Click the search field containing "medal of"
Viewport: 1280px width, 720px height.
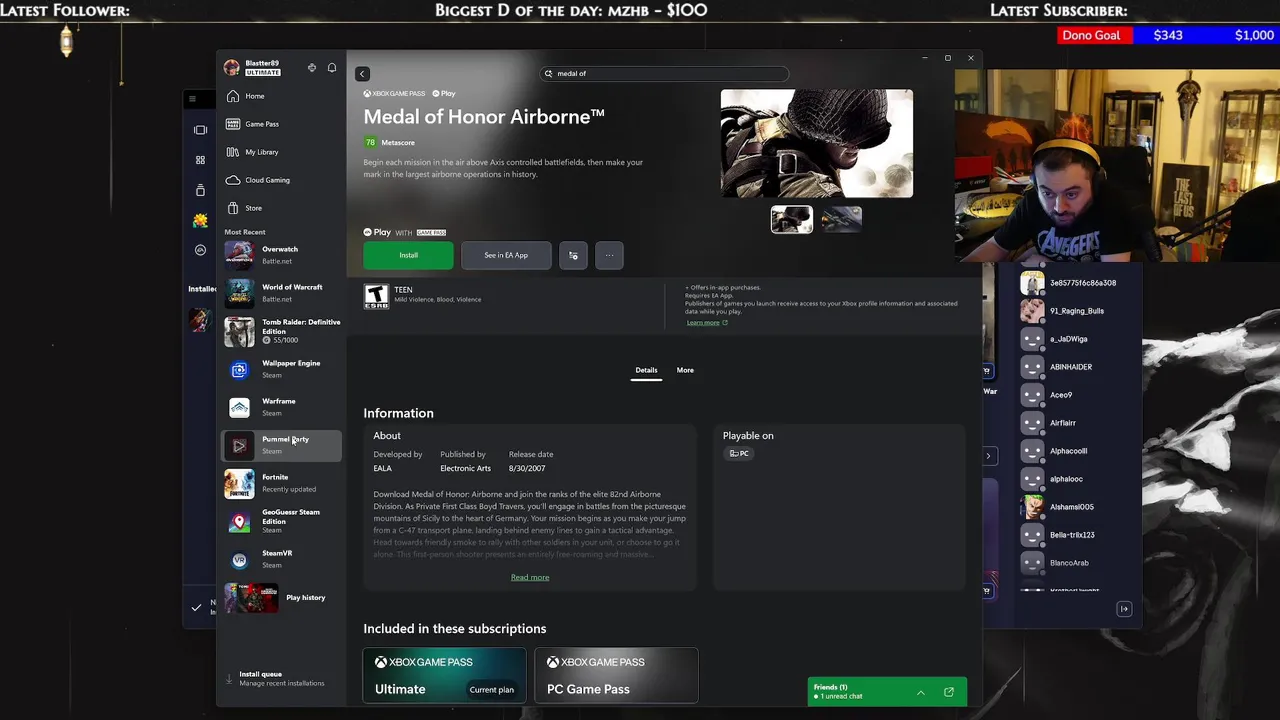[x=664, y=73]
